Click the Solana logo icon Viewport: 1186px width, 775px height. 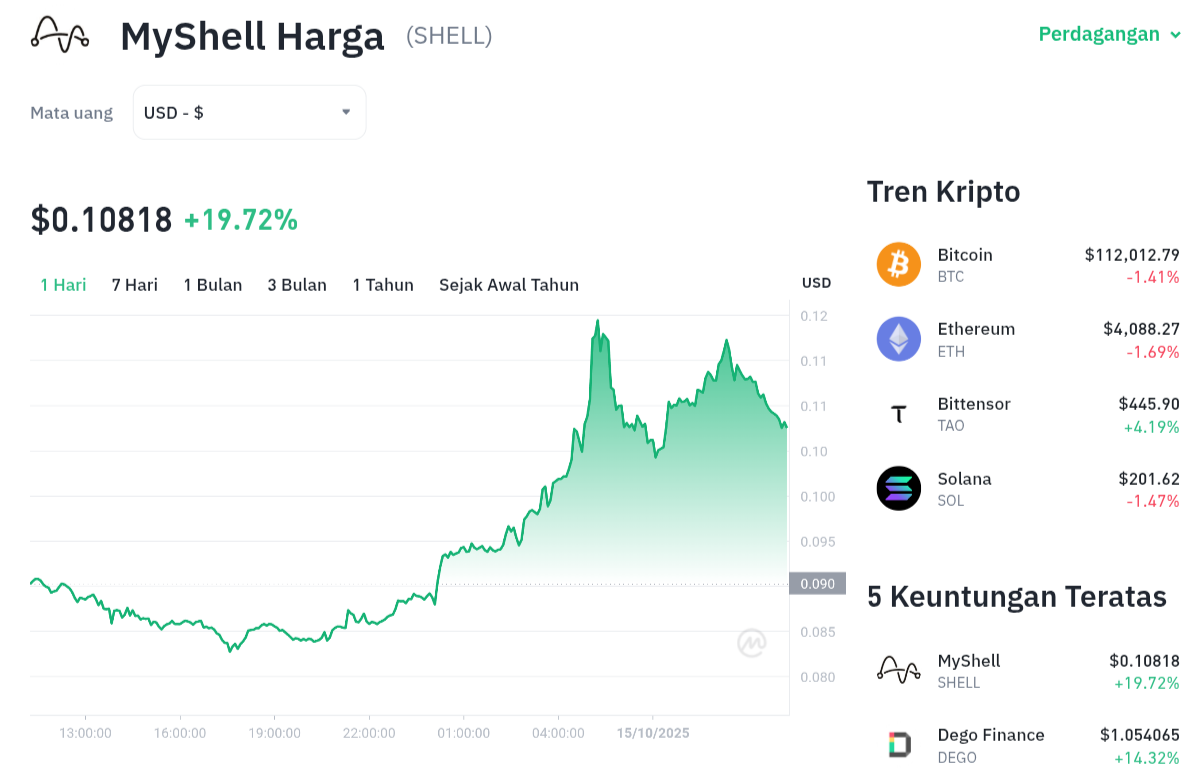click(898, 489)
